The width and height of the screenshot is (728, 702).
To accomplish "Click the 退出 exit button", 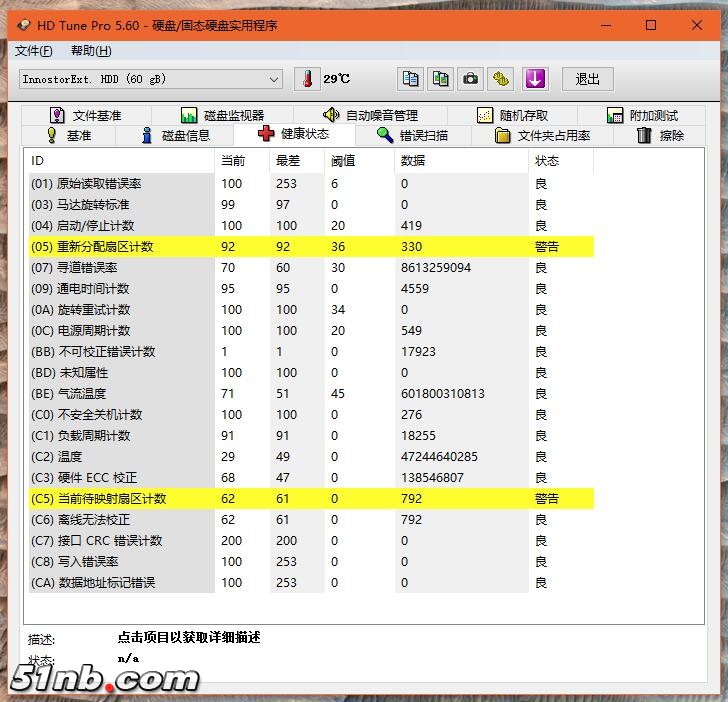I will point(588,79).
